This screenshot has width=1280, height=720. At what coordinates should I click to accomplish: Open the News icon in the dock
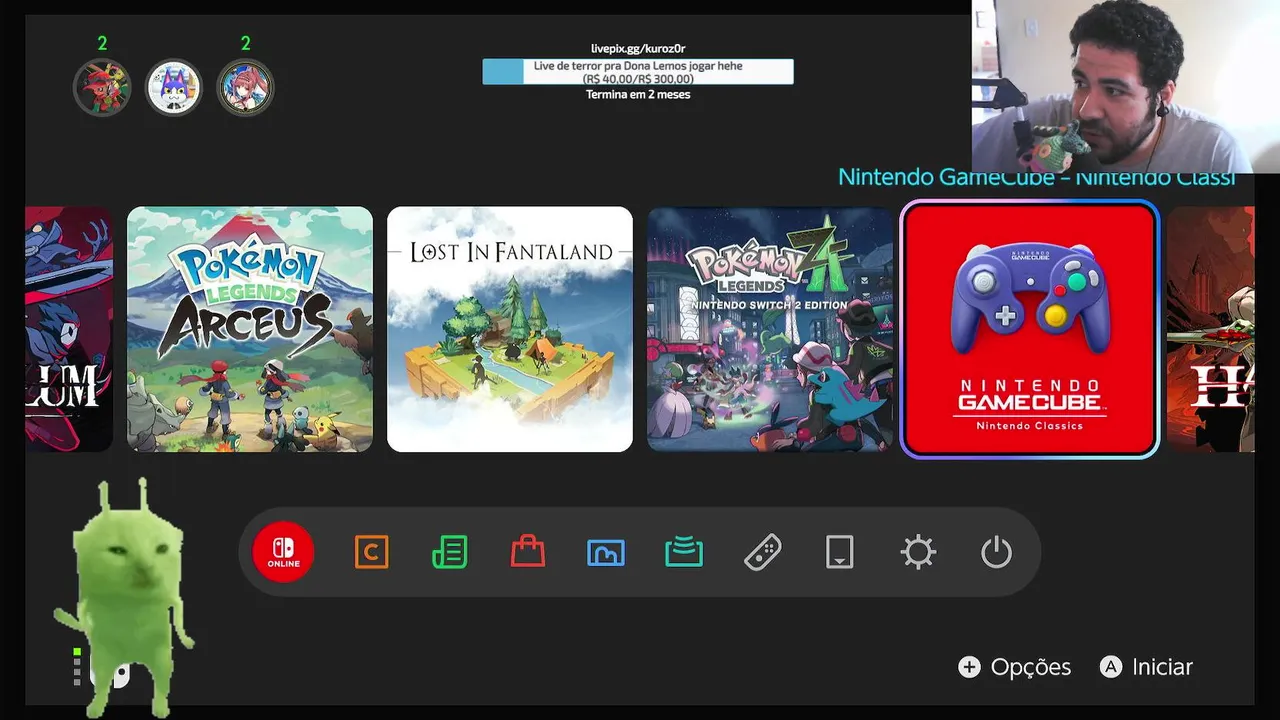[449, 552]
